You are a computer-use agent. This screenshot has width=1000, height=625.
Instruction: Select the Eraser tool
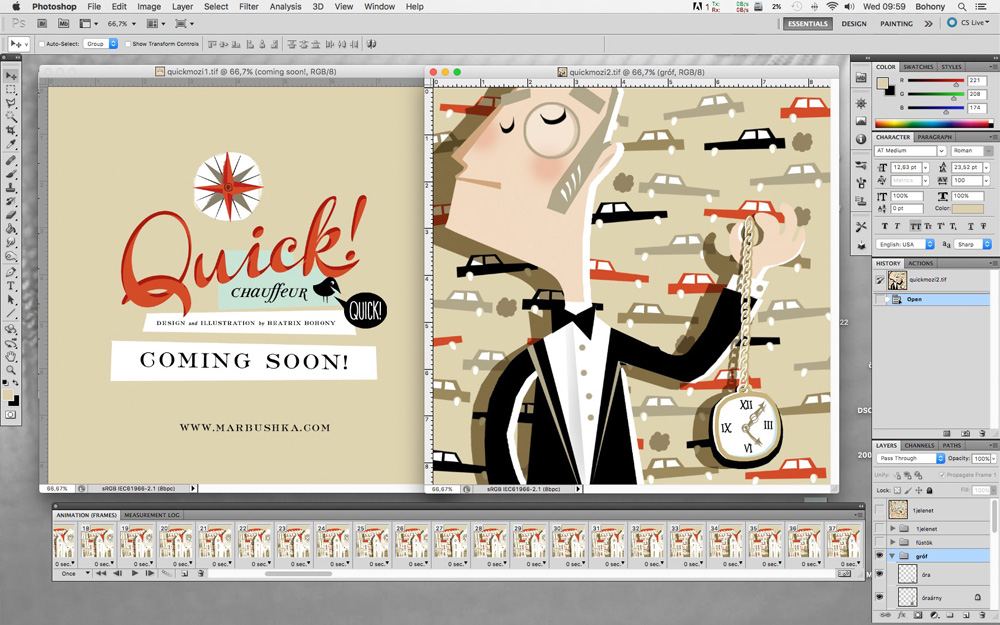tap(11, 214)
